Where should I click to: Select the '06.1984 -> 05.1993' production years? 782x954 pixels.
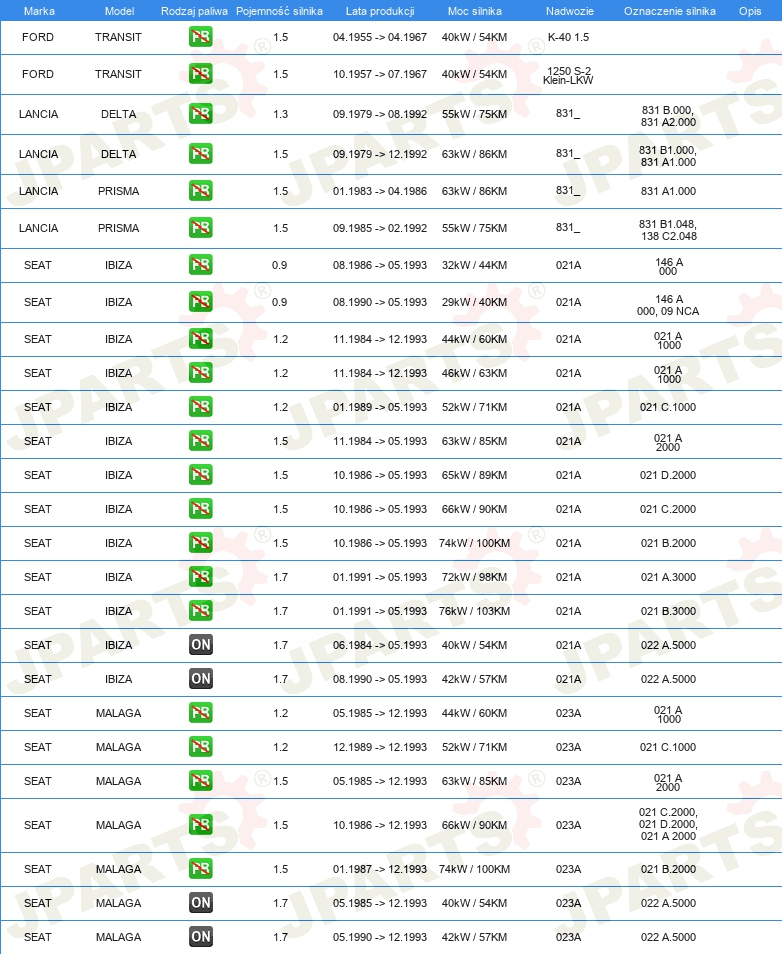click(x=380, y=645)
